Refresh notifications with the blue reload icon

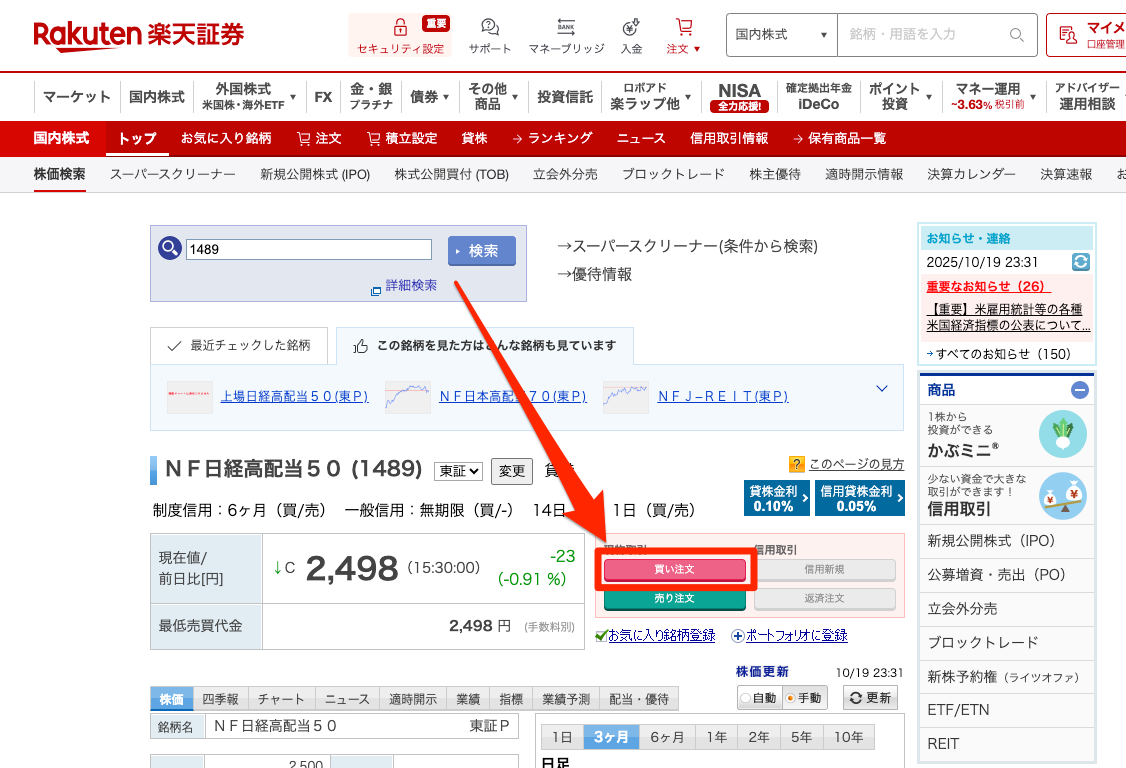tap(1080, 262)
